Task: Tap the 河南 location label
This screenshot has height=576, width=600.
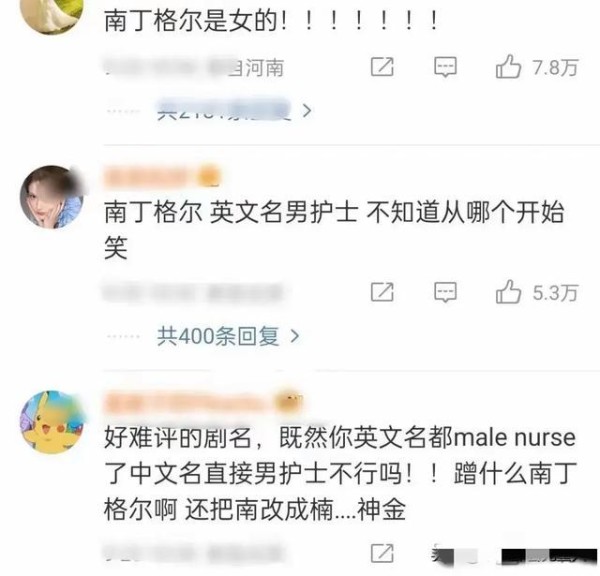Action: [x=265, y=68]
